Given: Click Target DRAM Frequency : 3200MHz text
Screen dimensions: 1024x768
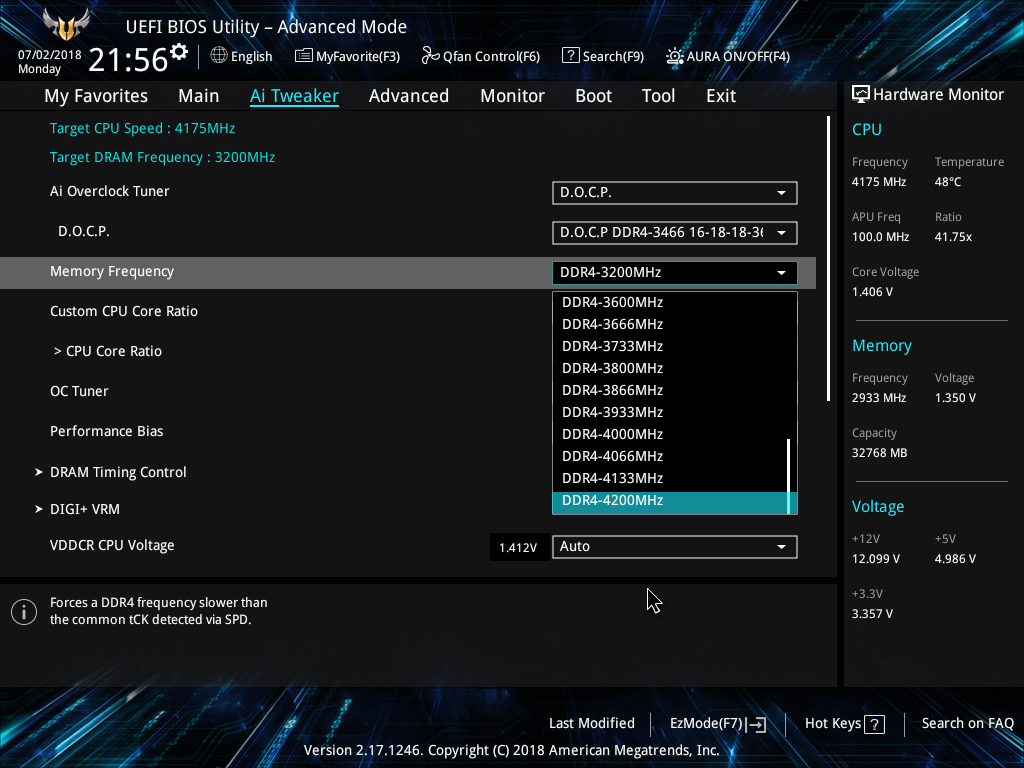Looking at the screenshot, I should (x=162, y=157).
